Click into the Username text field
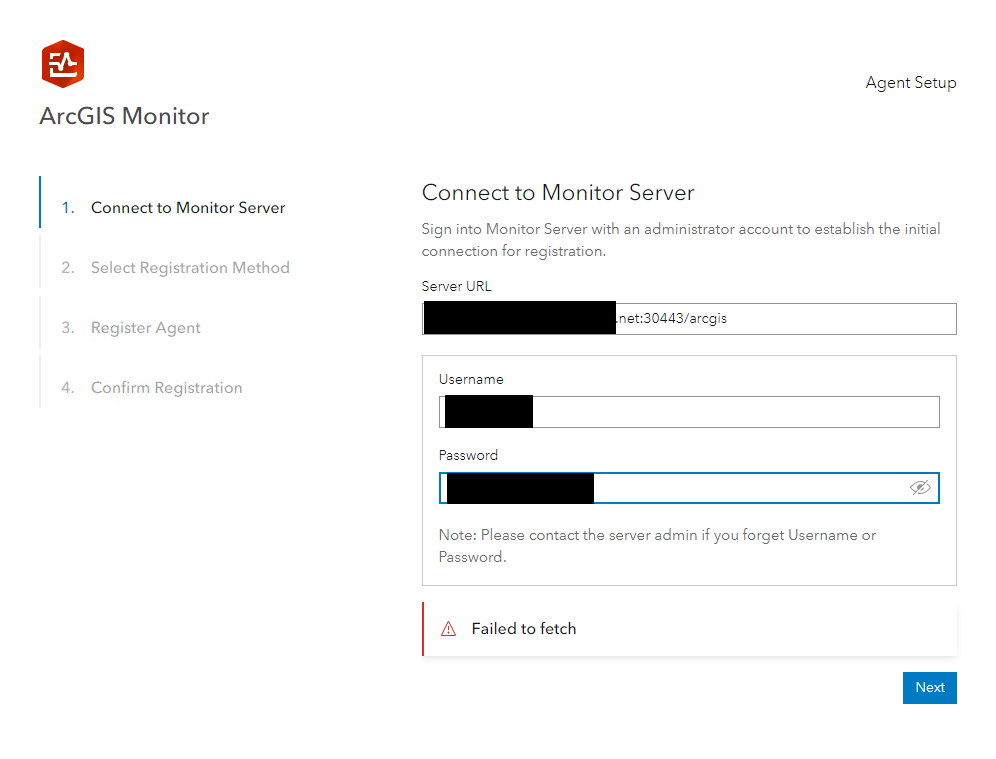996x759 pixels. click(730, 412)
